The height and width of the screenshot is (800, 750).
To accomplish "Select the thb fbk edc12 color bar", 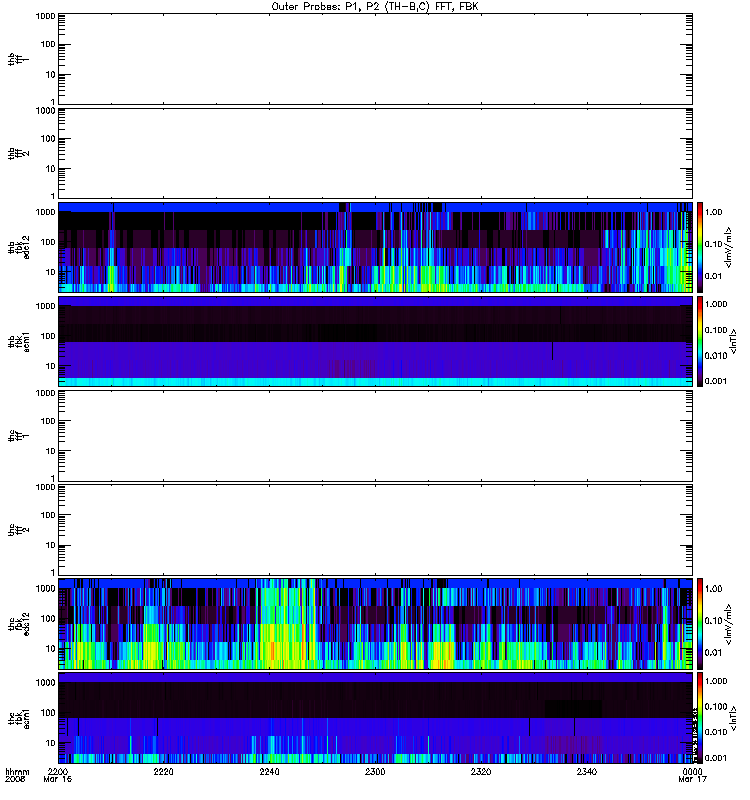I will point(700,247).
